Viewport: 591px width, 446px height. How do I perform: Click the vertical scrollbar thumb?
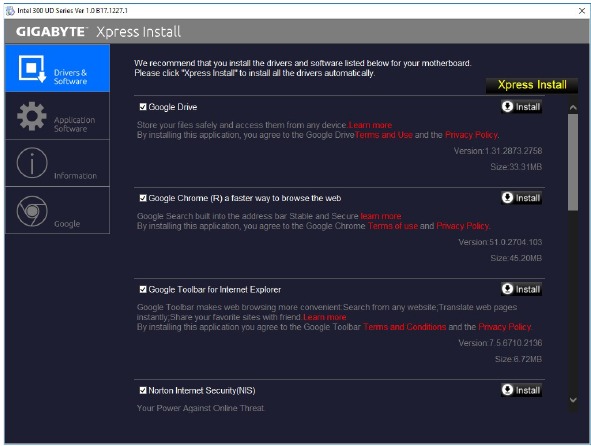pos(573,162)
